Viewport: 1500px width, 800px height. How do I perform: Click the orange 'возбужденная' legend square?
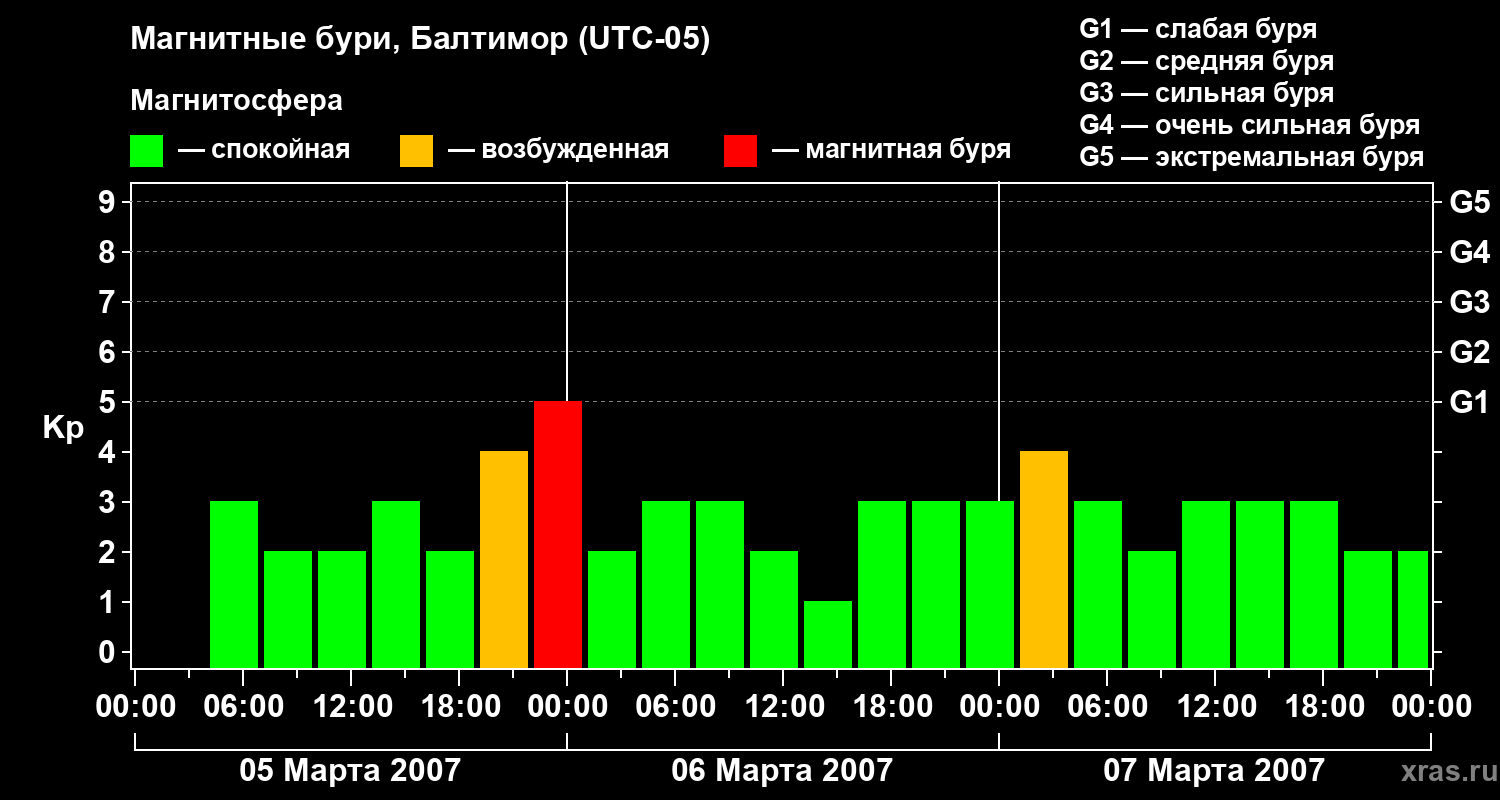point(417,151)
